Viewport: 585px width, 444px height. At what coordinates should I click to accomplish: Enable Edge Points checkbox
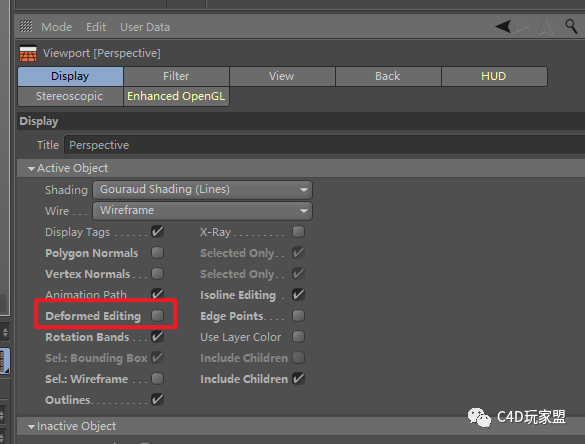298,316
